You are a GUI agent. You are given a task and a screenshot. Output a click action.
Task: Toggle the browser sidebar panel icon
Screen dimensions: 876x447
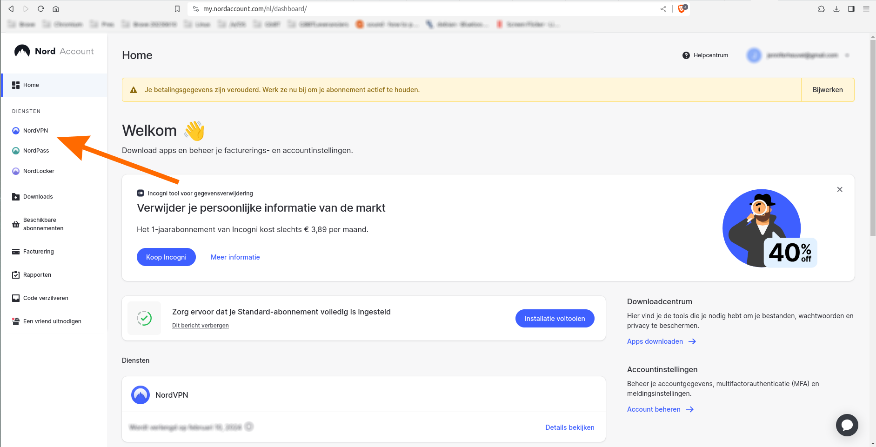pos(851,9)
